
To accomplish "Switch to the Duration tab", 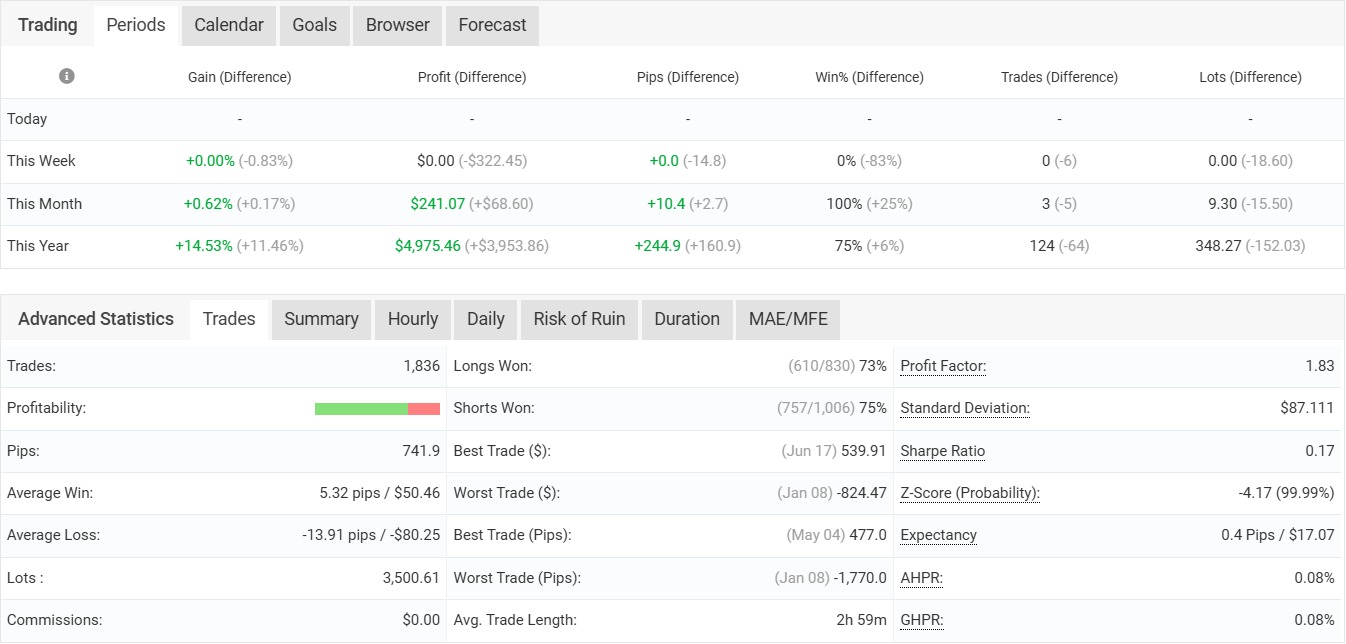I will point(687,319).
